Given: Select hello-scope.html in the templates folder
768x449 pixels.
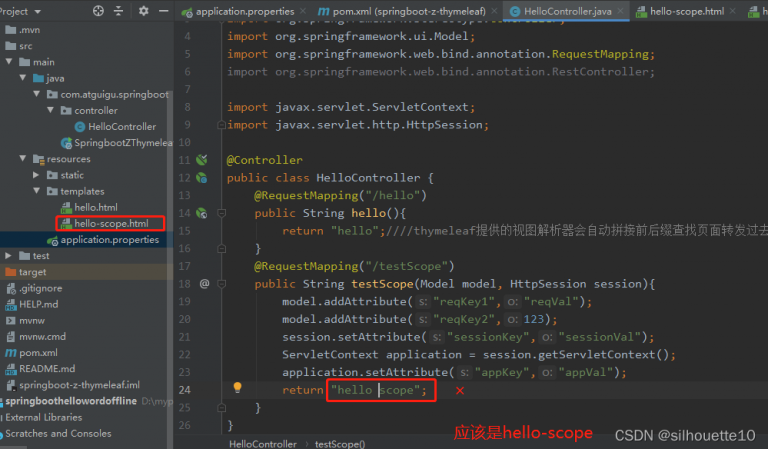Looking at the screenshot, I should [x=110, y=223].
